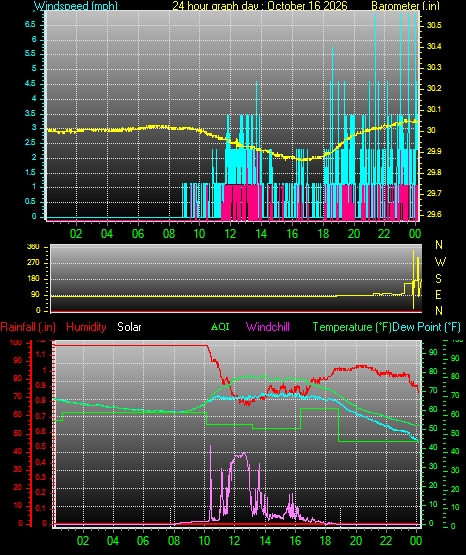Image resolution: width=466 pixels, height=555 pixels.
Task: Click the 30.4 barometer axis value
Action: pos(434,46)
